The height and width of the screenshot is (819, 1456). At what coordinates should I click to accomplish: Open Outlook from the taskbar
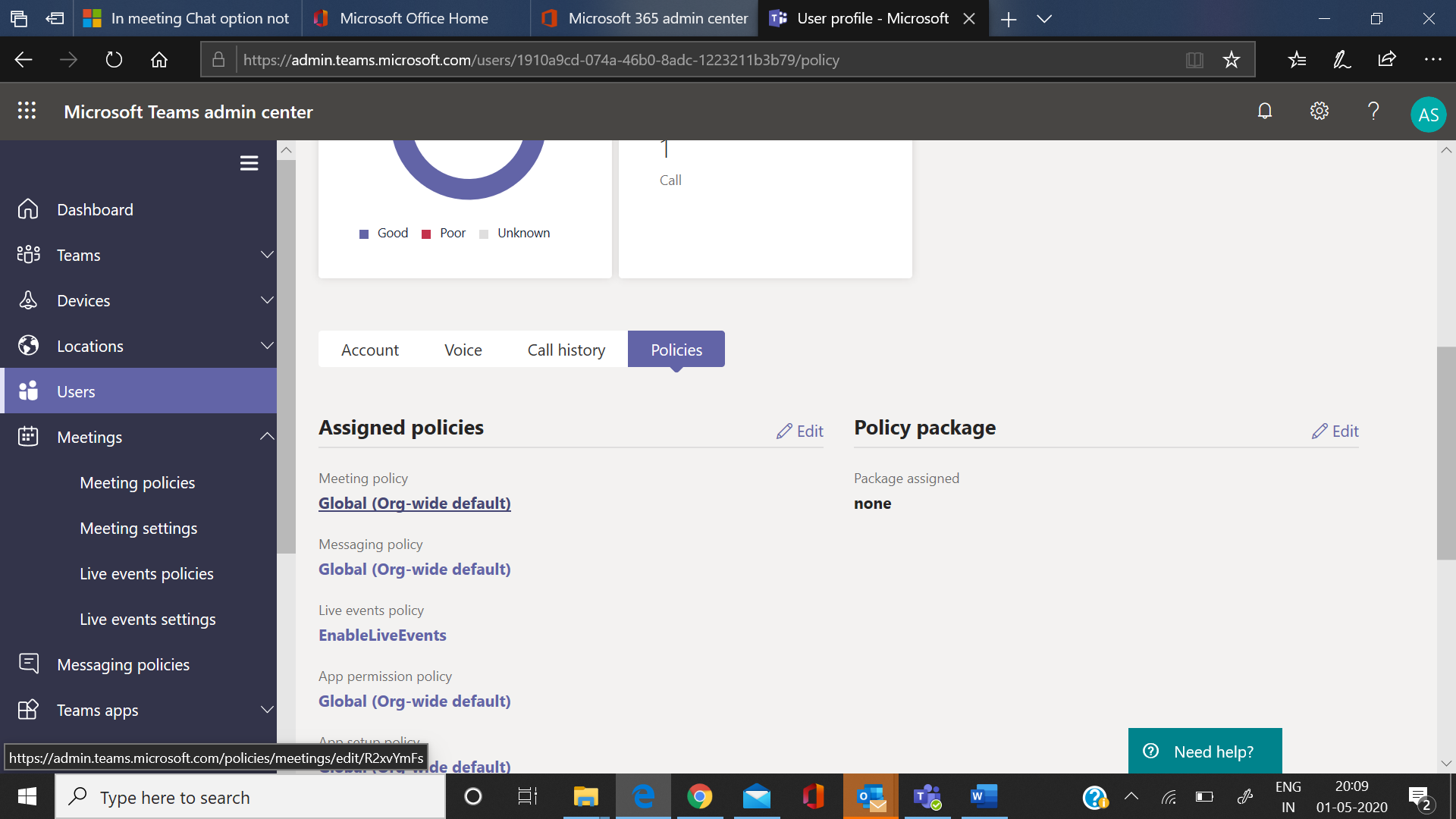pyautogui.click(x=871, y=797)
